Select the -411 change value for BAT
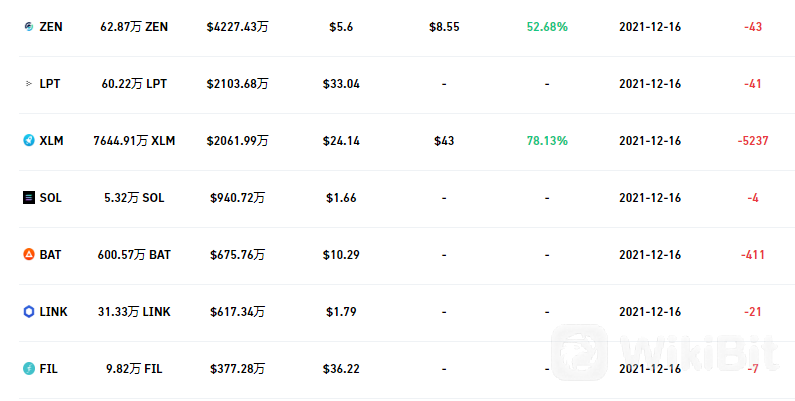 pos(753,254)
